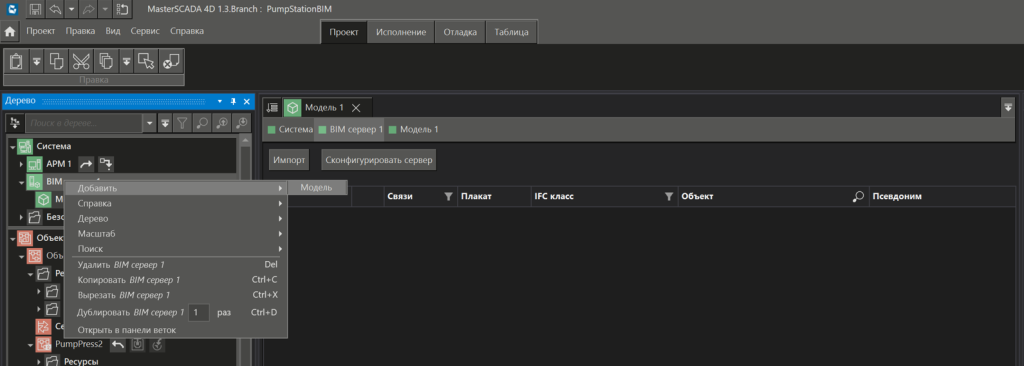
Task: Select Модель in the Добавить submenu
Action: pos(317,188)
